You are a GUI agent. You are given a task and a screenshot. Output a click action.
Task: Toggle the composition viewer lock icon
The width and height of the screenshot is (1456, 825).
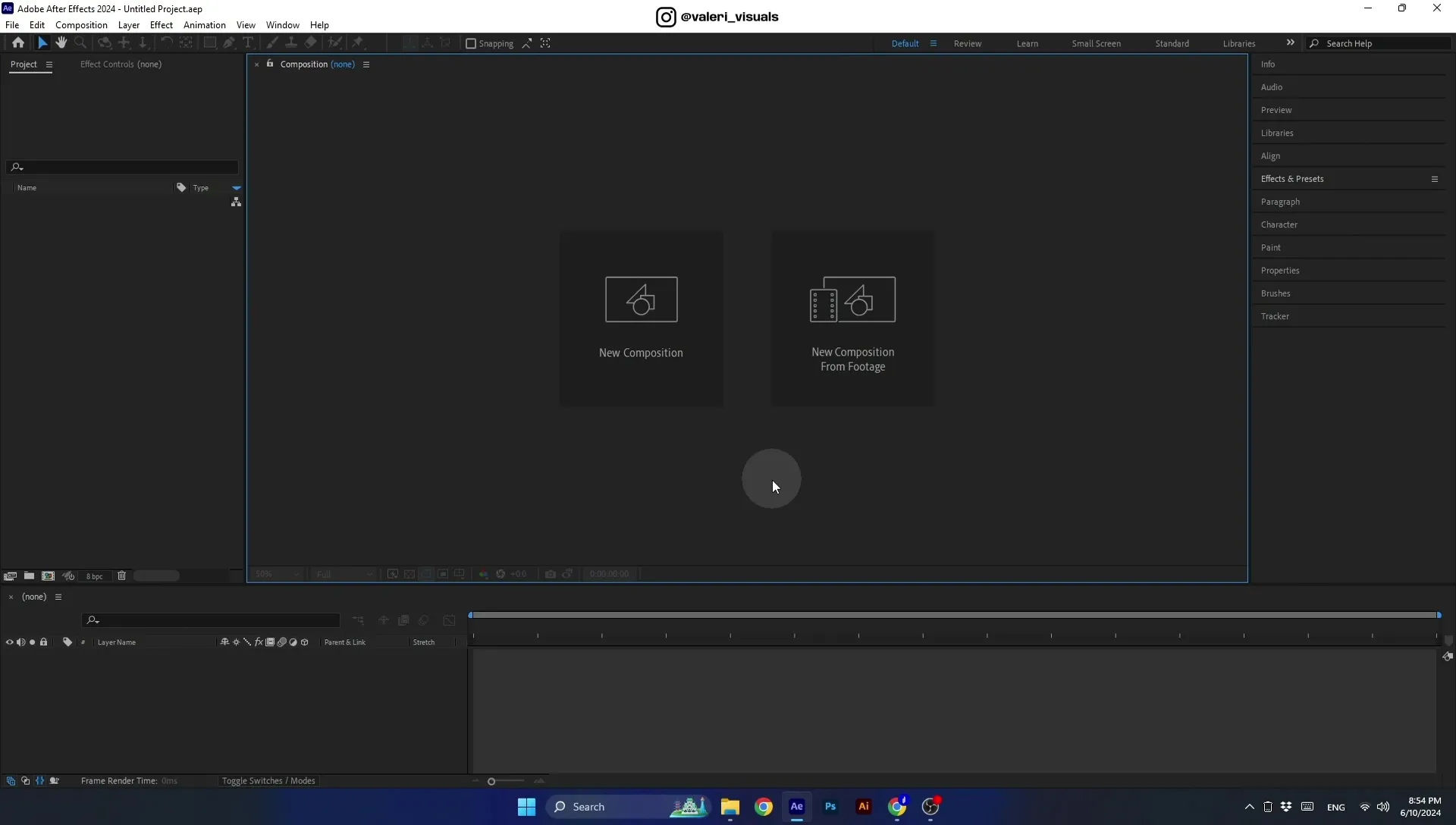pos(270,64)
